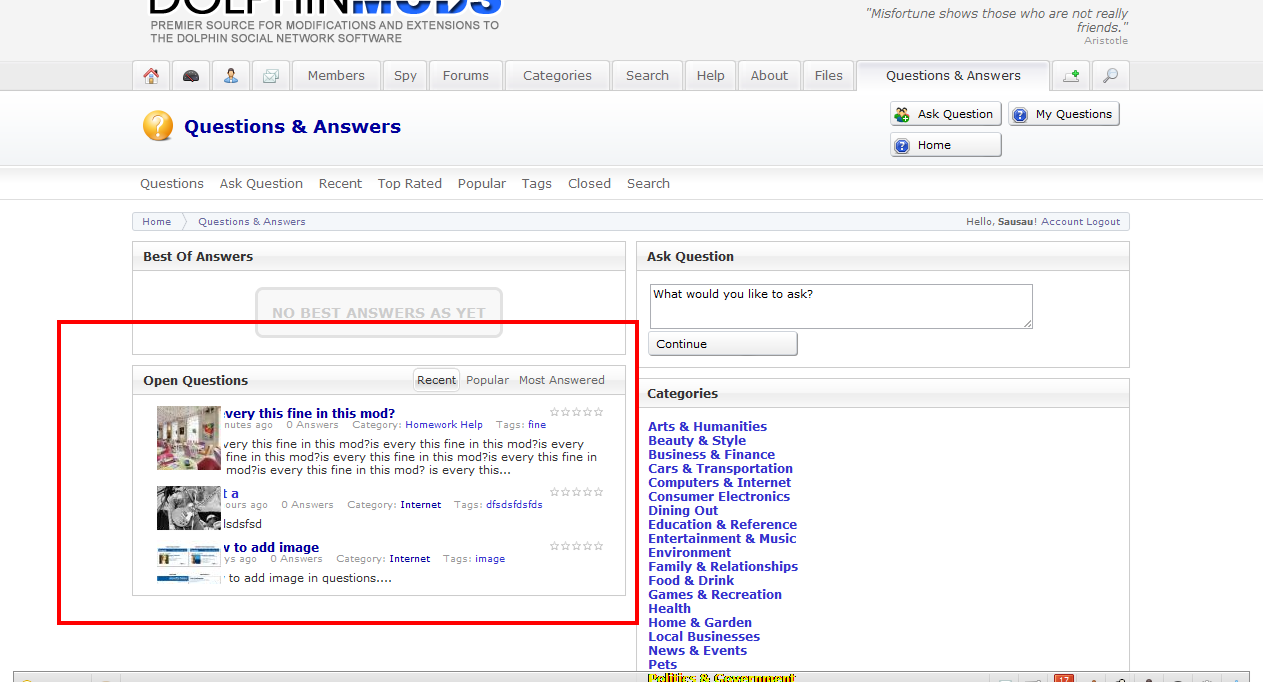Open the Forums menu tab
1263x682 pixels.
(466, 76)
